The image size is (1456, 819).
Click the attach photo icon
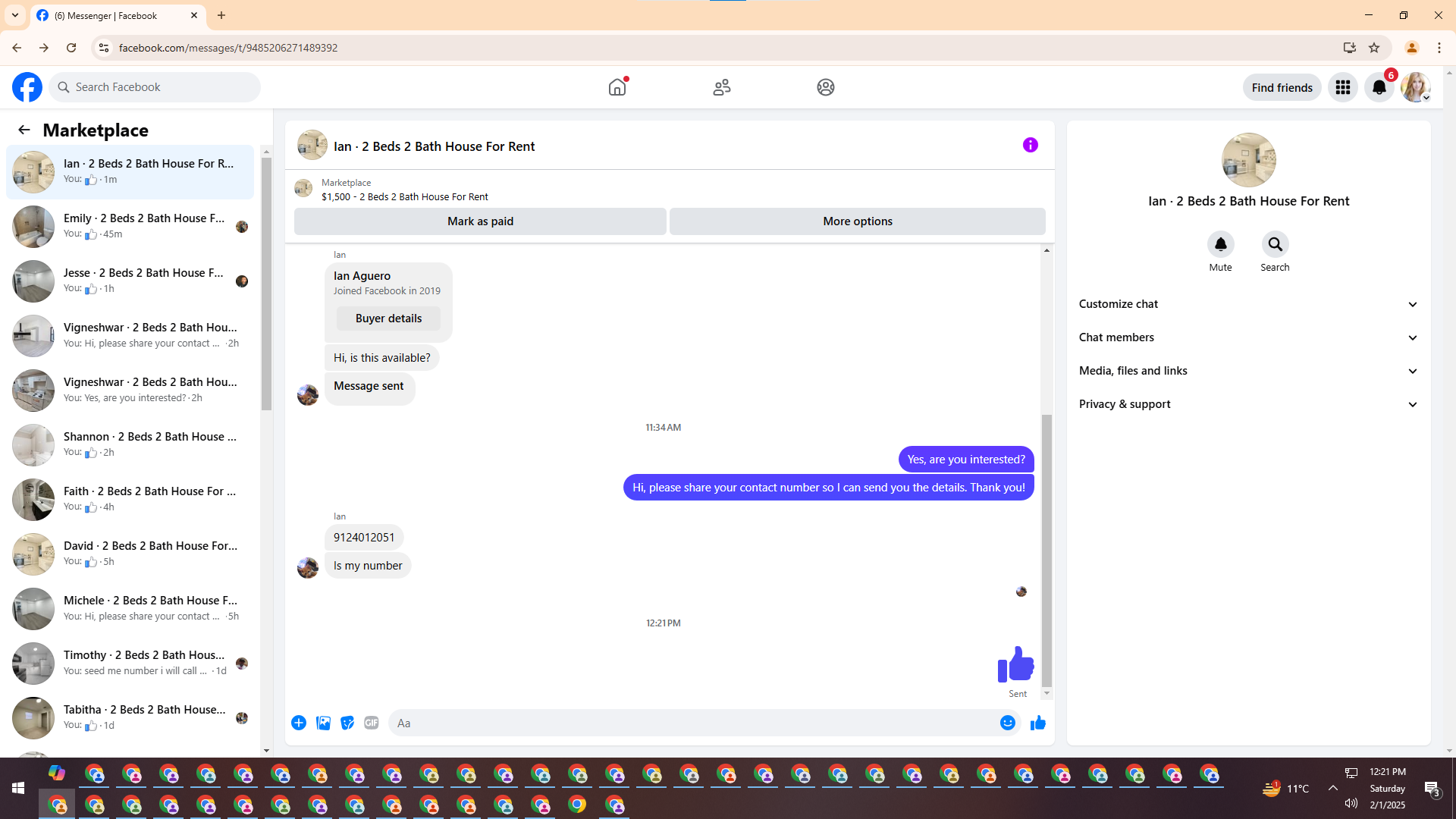coord(323,723)
